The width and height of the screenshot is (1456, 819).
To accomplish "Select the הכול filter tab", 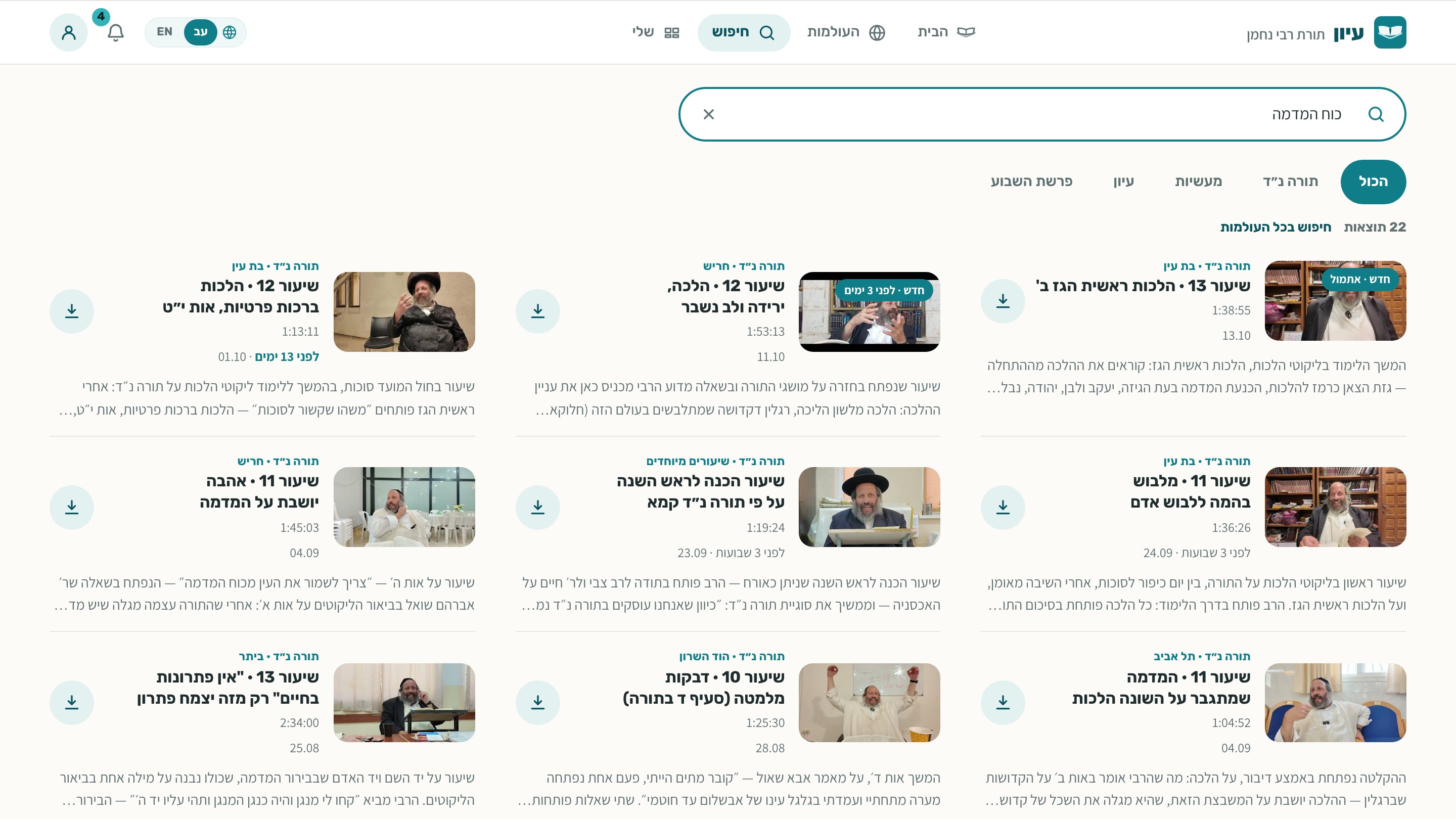I will [x=1373, y=181].
